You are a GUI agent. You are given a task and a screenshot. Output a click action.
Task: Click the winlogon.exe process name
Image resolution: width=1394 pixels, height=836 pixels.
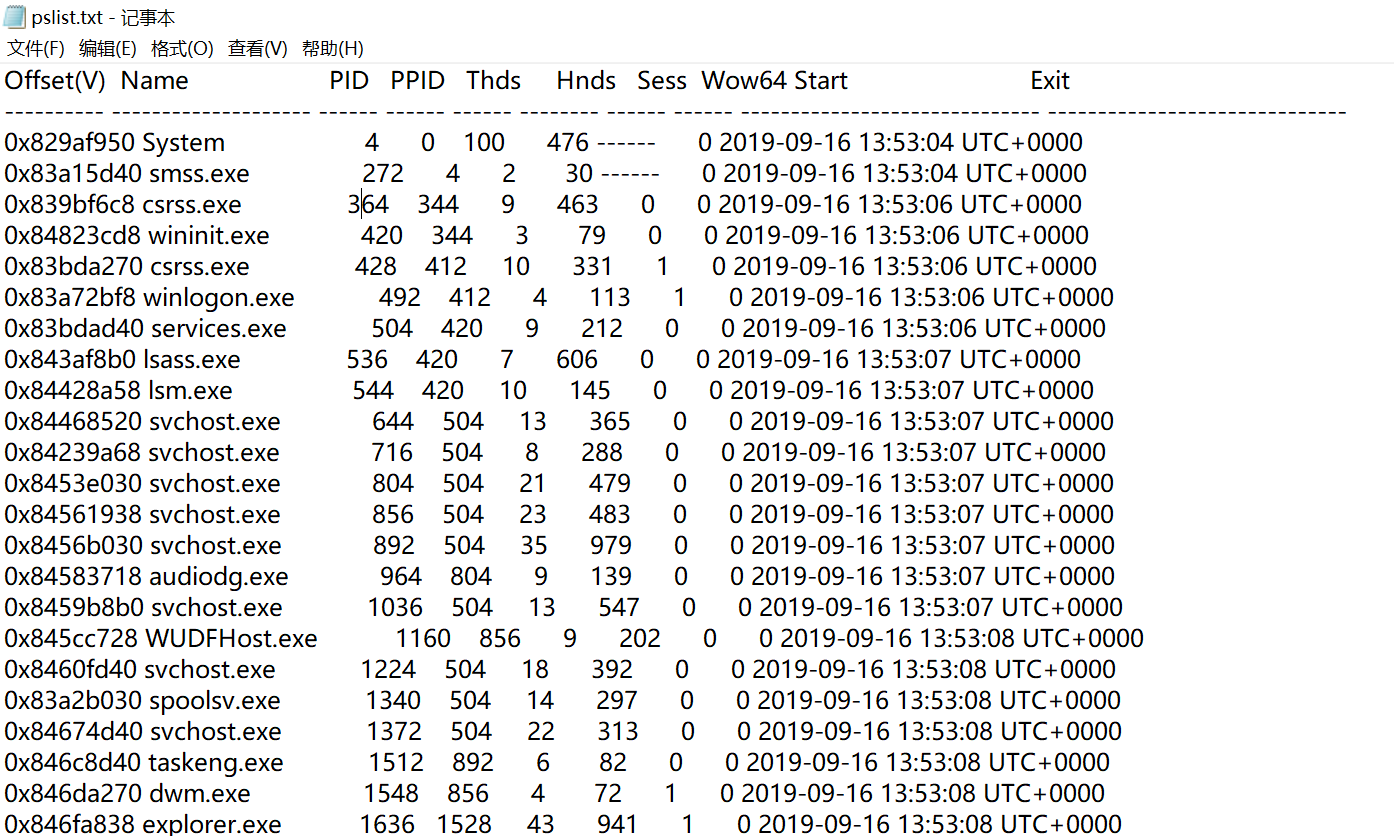(x=219, y=298)
